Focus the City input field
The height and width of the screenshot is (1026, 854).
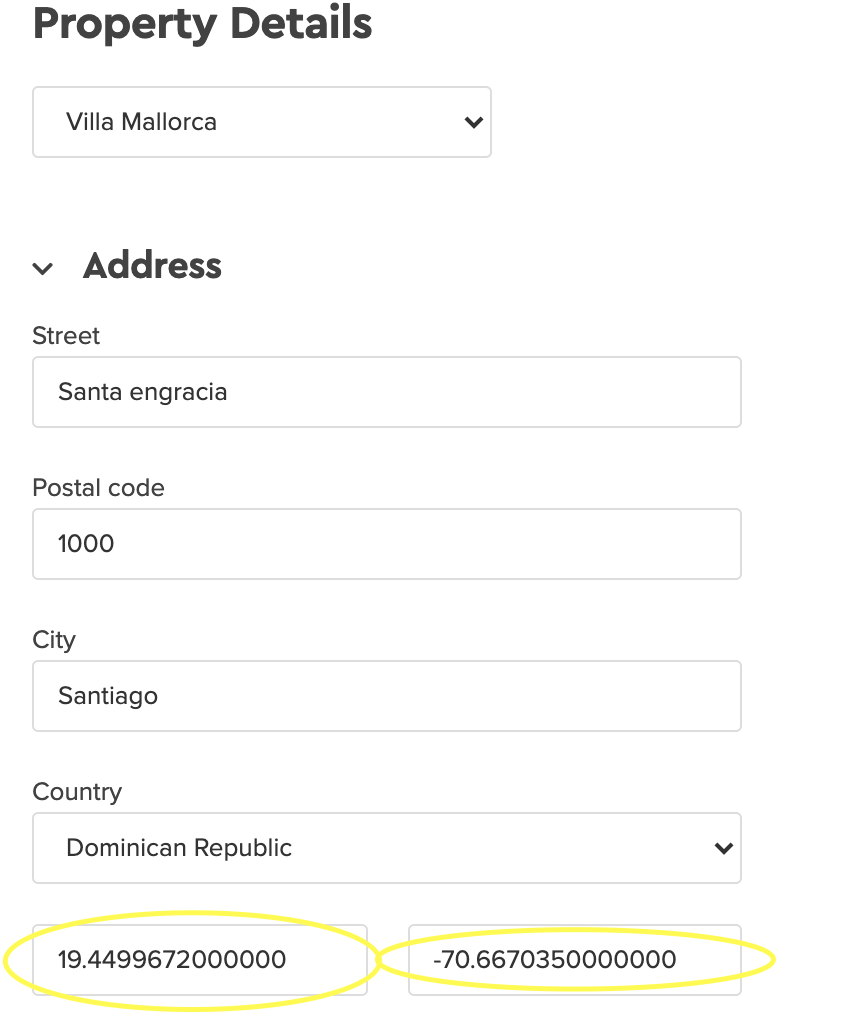coord(387,696)
